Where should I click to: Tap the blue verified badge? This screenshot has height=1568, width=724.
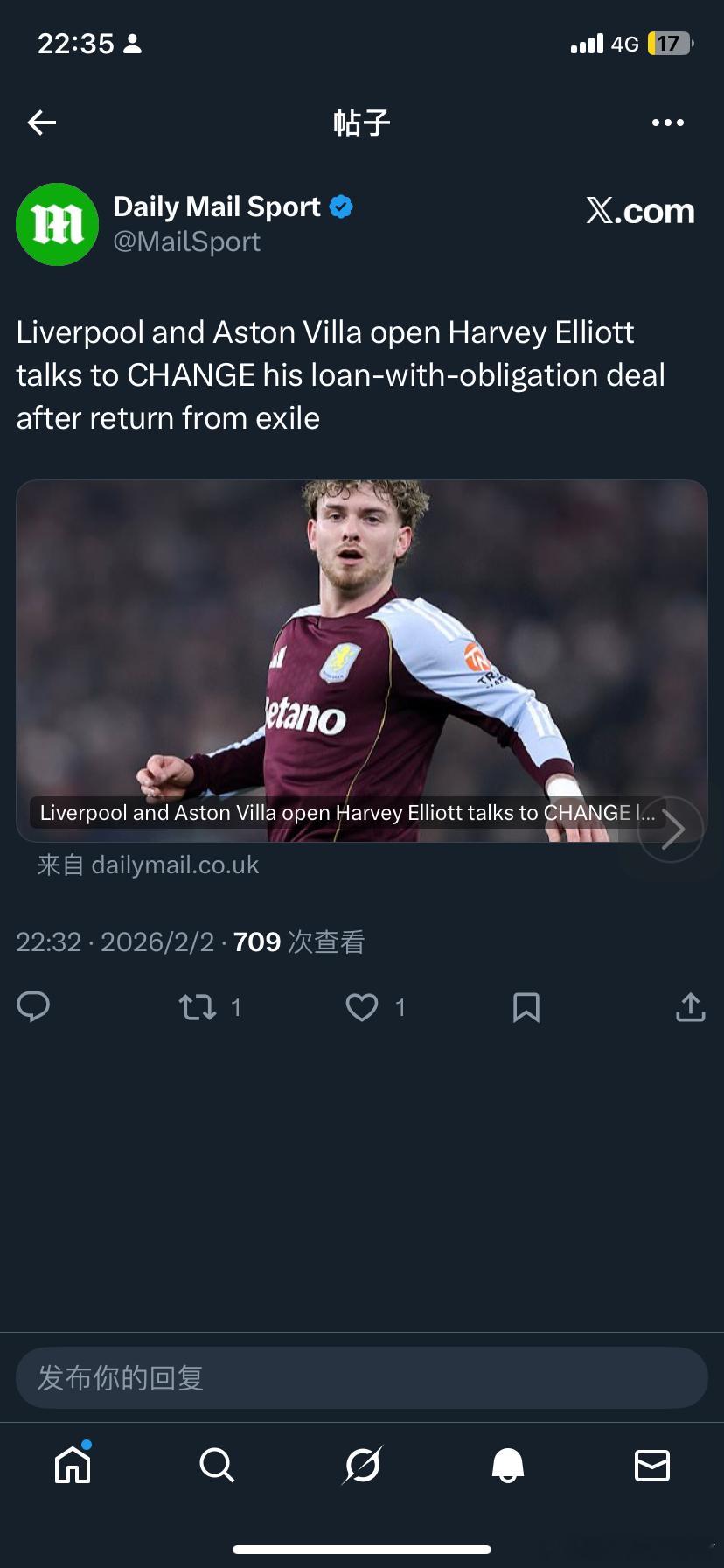(x=341, y=206)
